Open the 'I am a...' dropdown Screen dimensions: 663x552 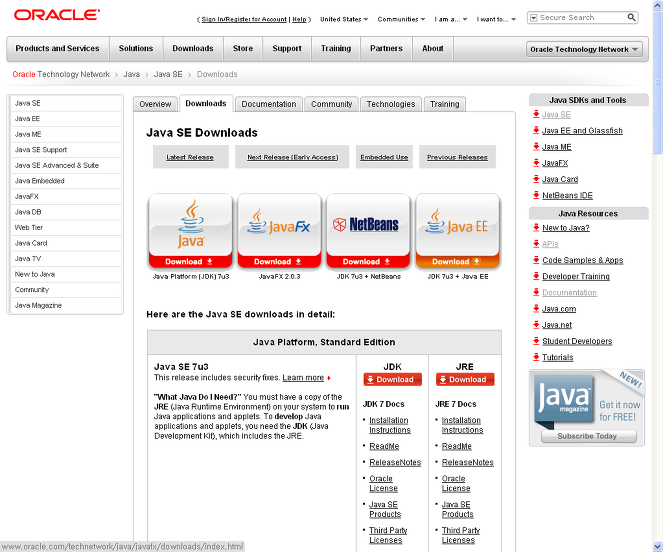450,19
